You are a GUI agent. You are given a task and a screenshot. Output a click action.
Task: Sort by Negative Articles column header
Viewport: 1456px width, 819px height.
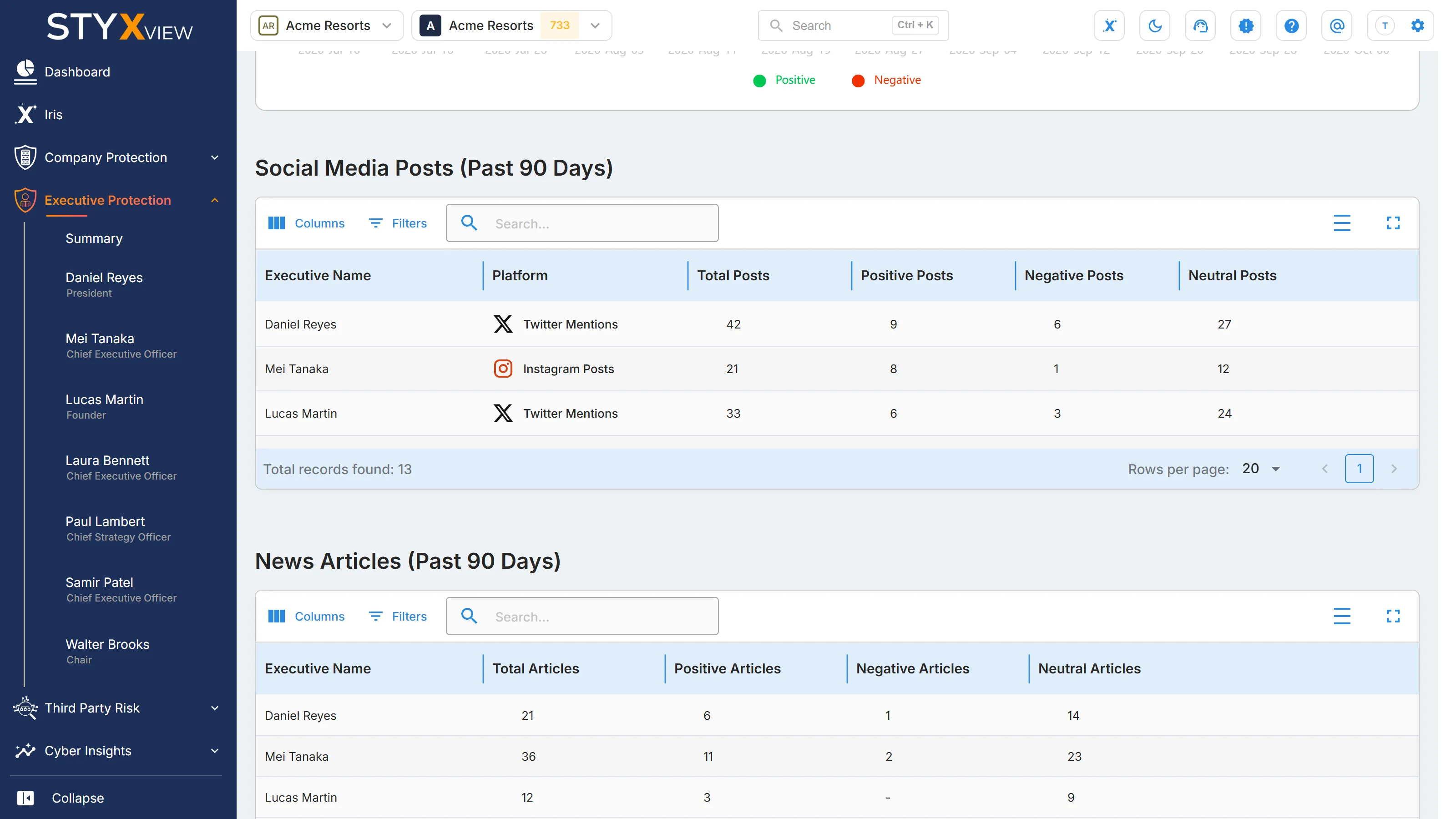pyautogui.click(x=912, y=669)
